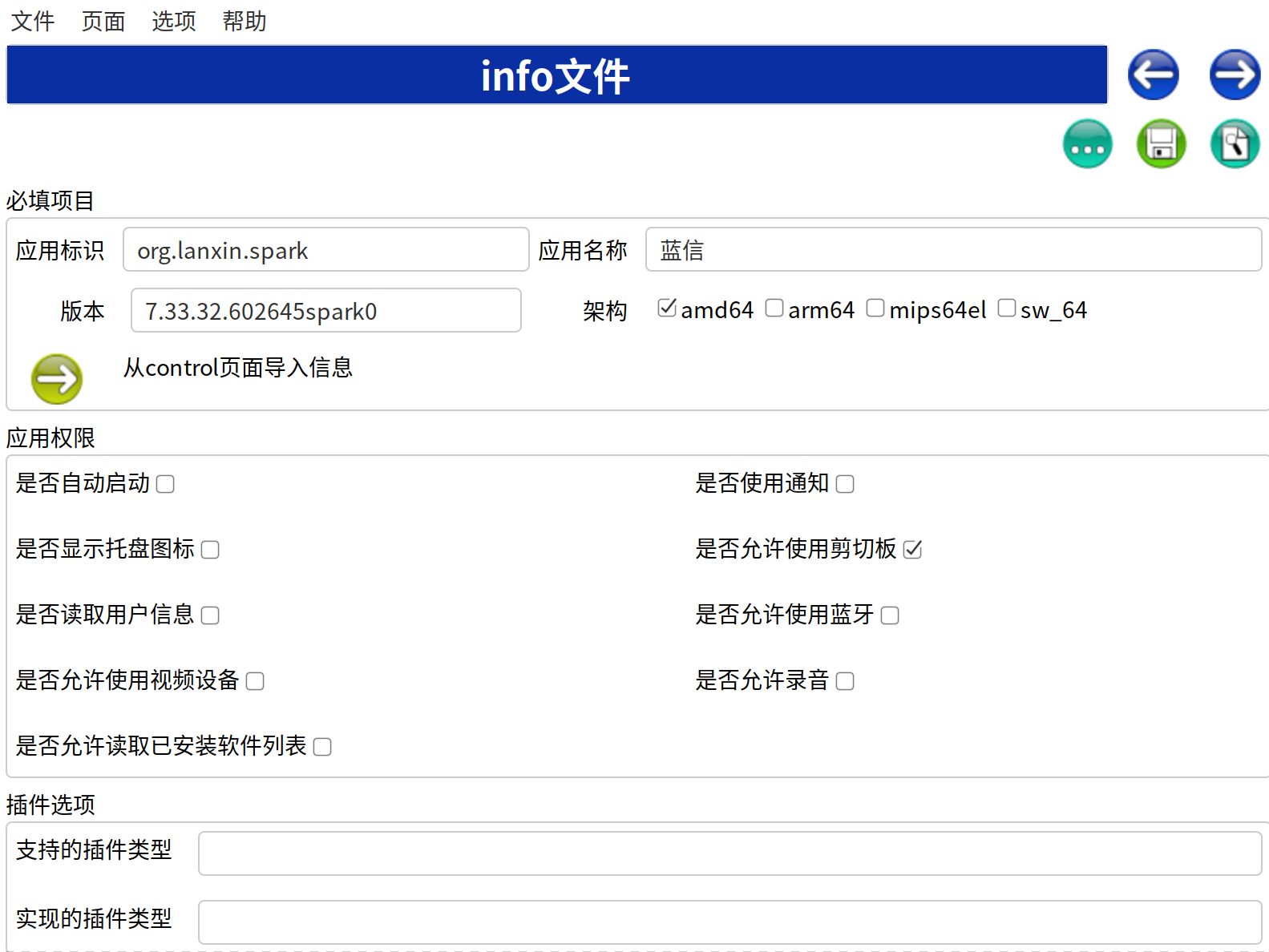Viewport: 1269px width, 952px height.
Task: Enable the arm64 architecture checkbox
Action: pos(774,308)
